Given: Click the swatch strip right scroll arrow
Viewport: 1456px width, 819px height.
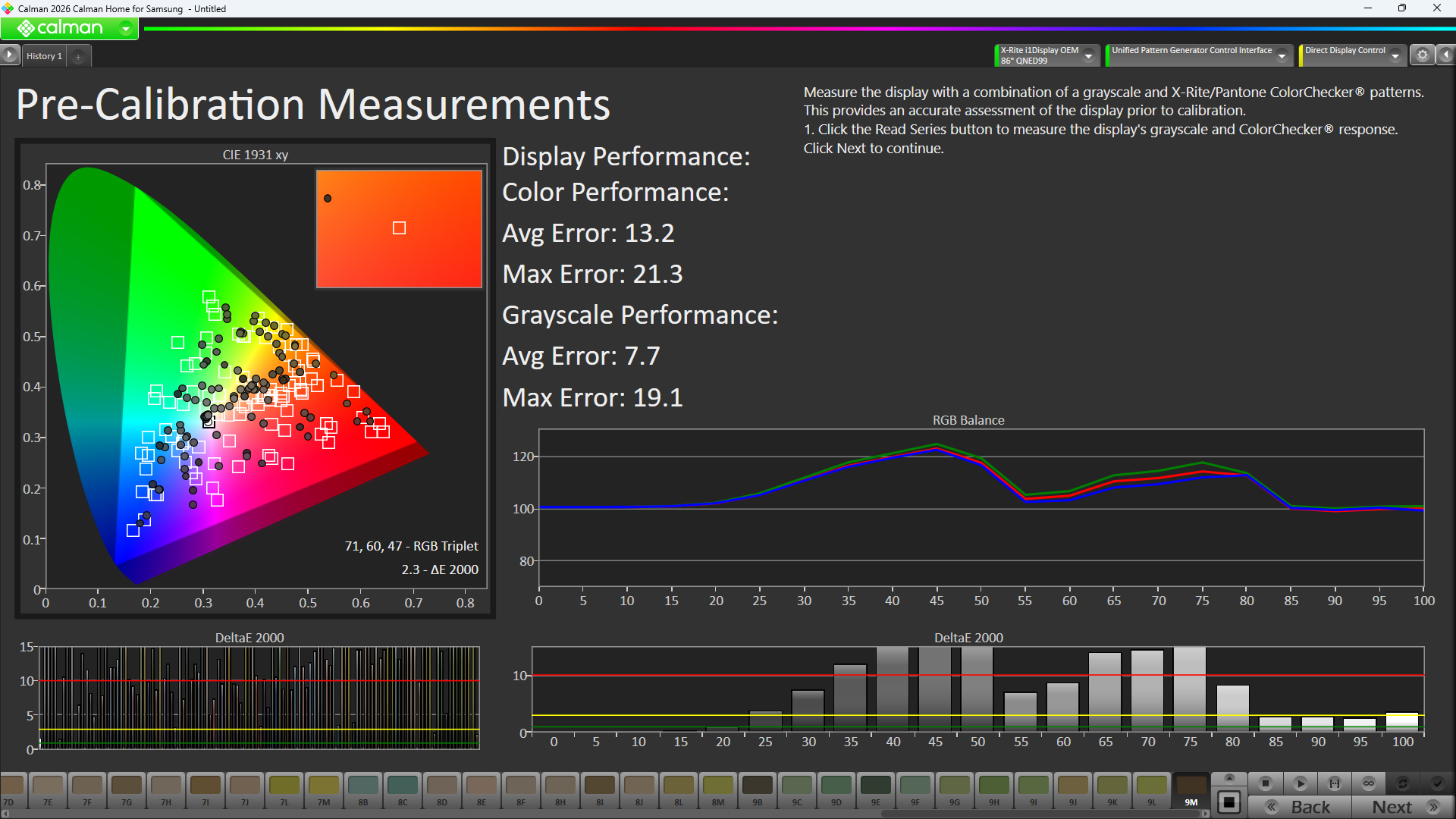Looking at the screenshot, I should [x=1206, y=814].
